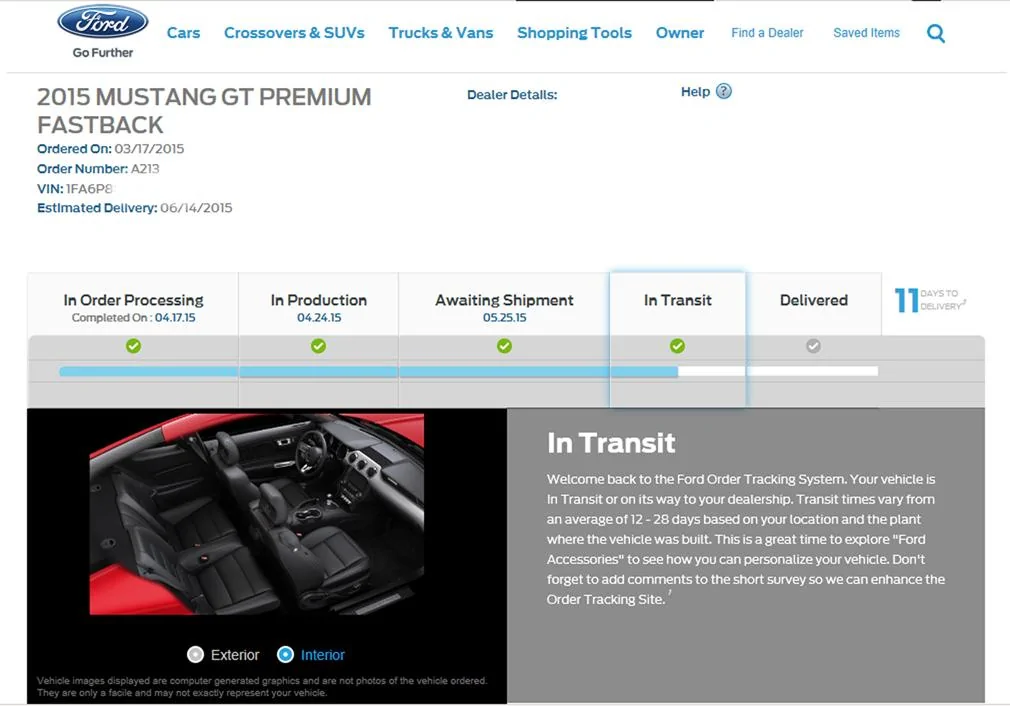Click the 05.25.15 shipment date
1010x706 pixels.
click(x=504, y=318)
